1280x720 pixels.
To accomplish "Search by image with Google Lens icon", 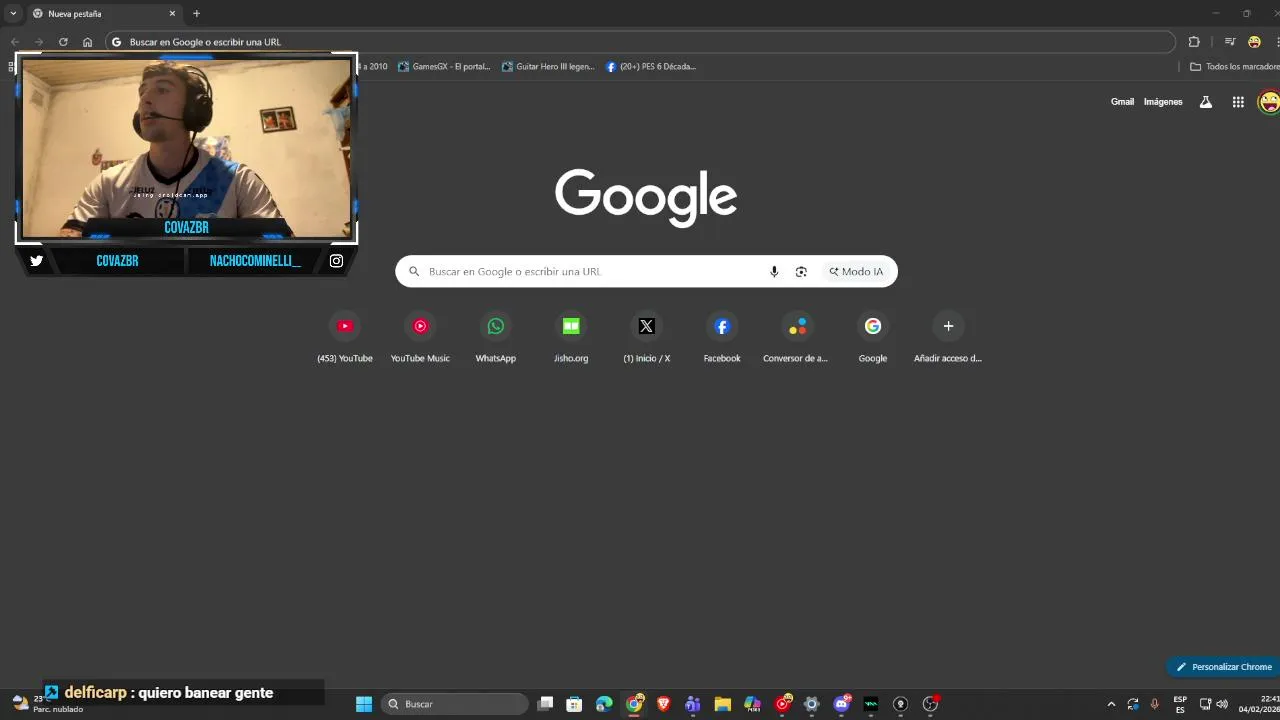I will click(x=801, y=272).
